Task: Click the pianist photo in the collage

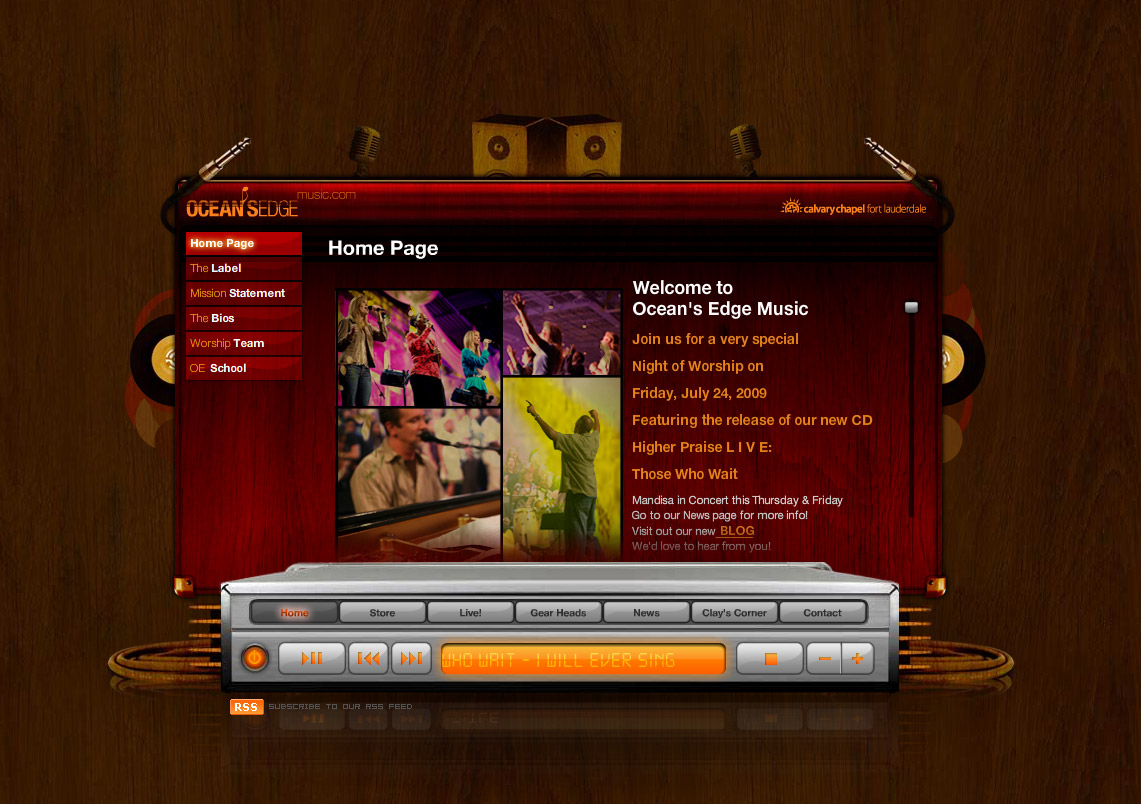Action: coord(418,480)
